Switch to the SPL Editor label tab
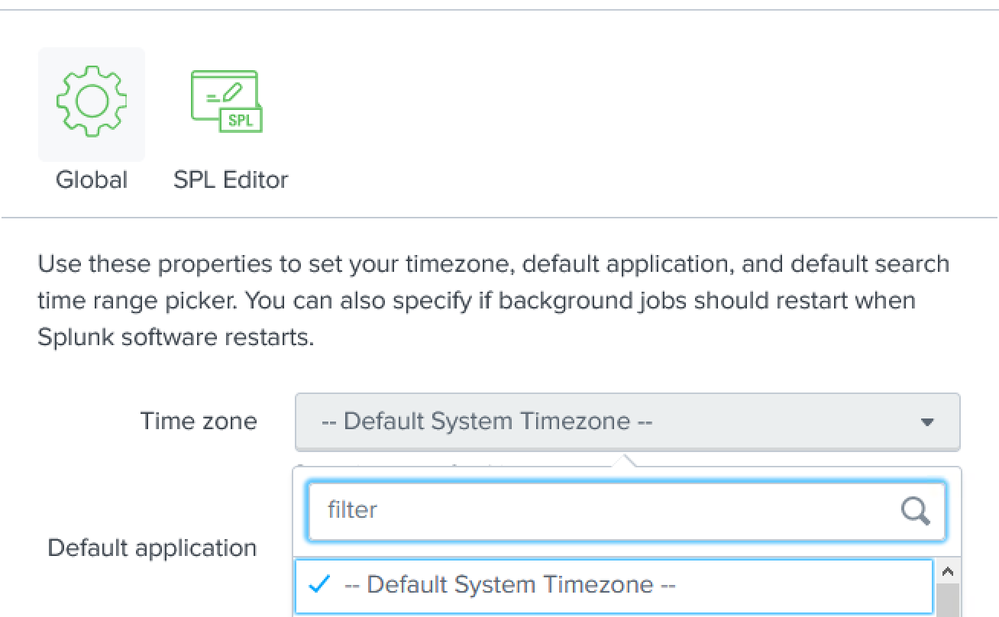The width and height of the screenshot is (999, 617). (231, 181)
